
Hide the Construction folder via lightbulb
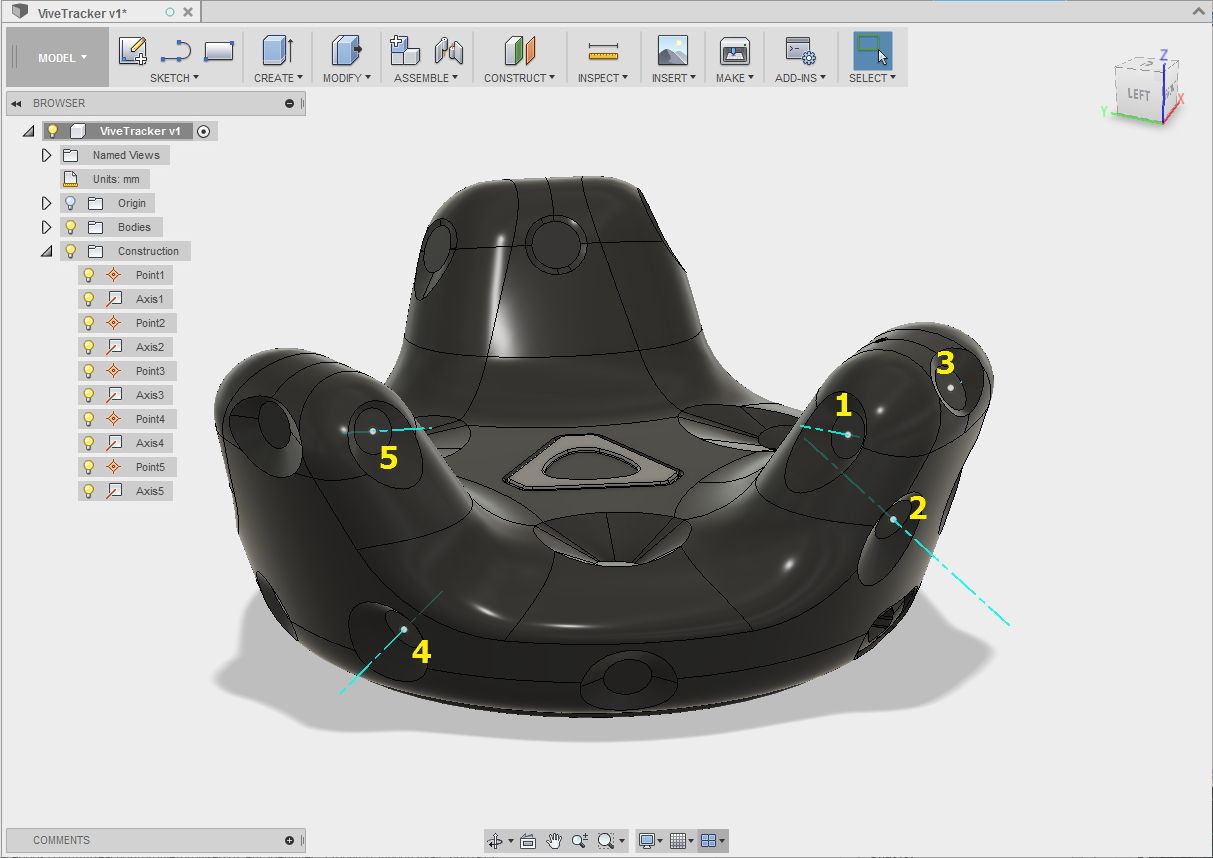(70, 251)
